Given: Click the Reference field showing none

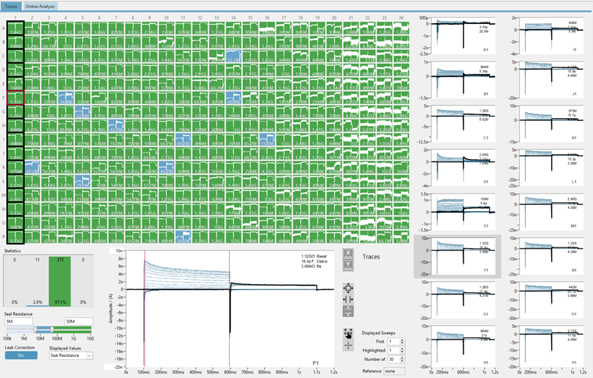Looking at the screenshot, I should (394, 371).
